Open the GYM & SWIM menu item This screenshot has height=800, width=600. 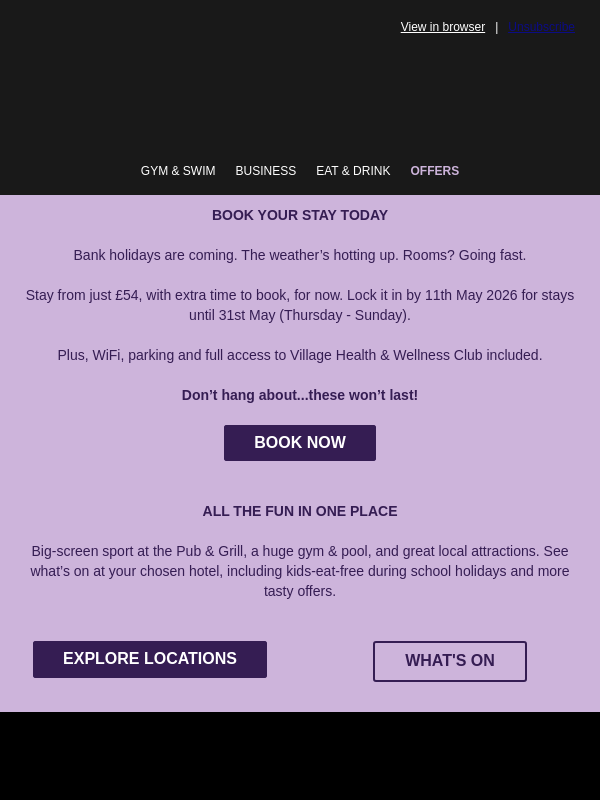click(178, 171)
